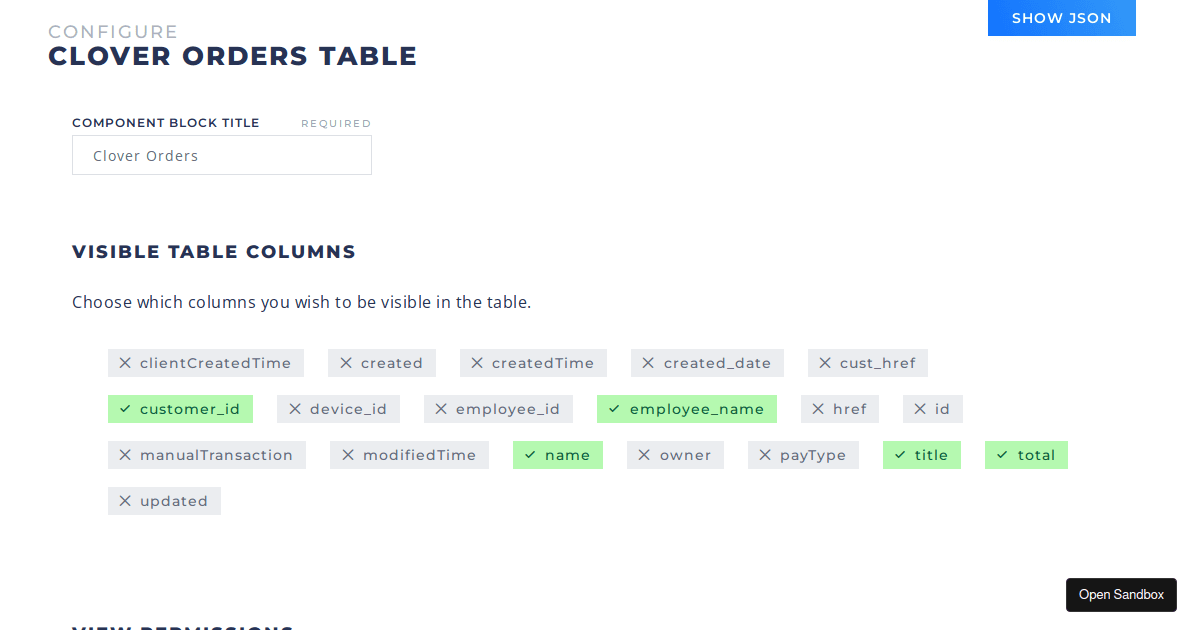Enable the cust_href column

[867, 363]
